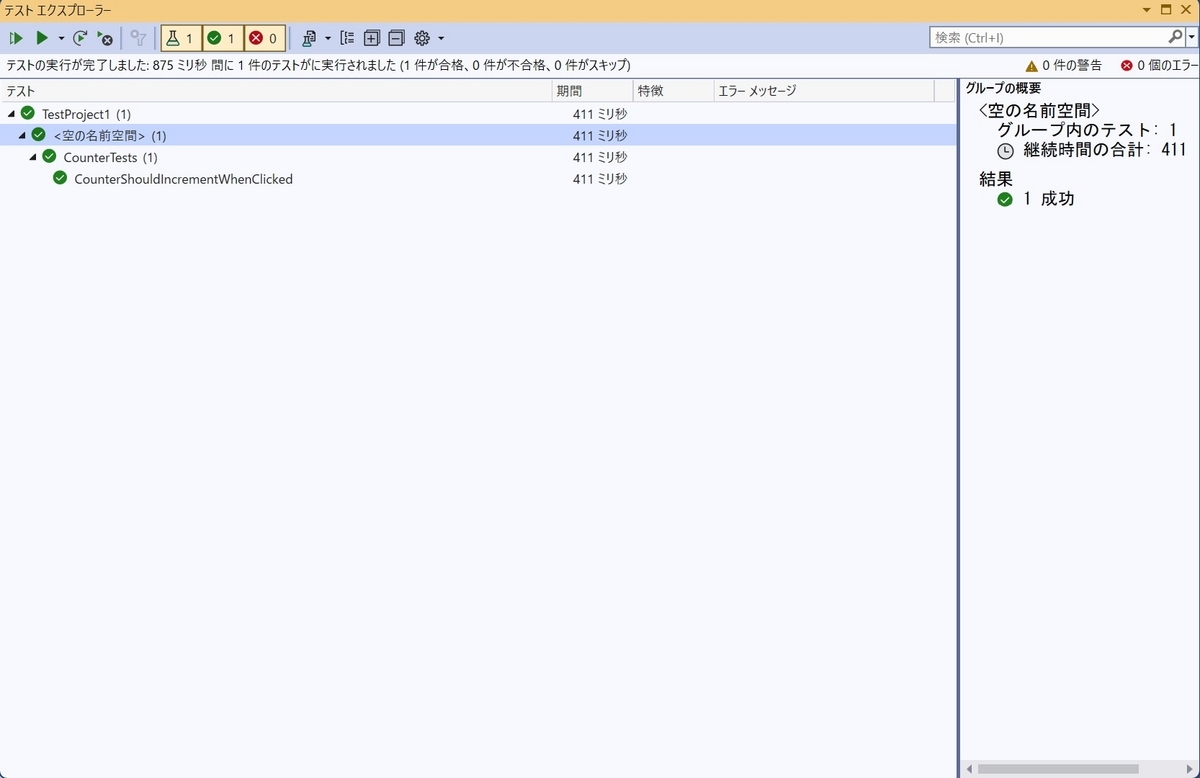Open the window position dropdown in title bar

pyautogui.click(x=1147, y=9)
